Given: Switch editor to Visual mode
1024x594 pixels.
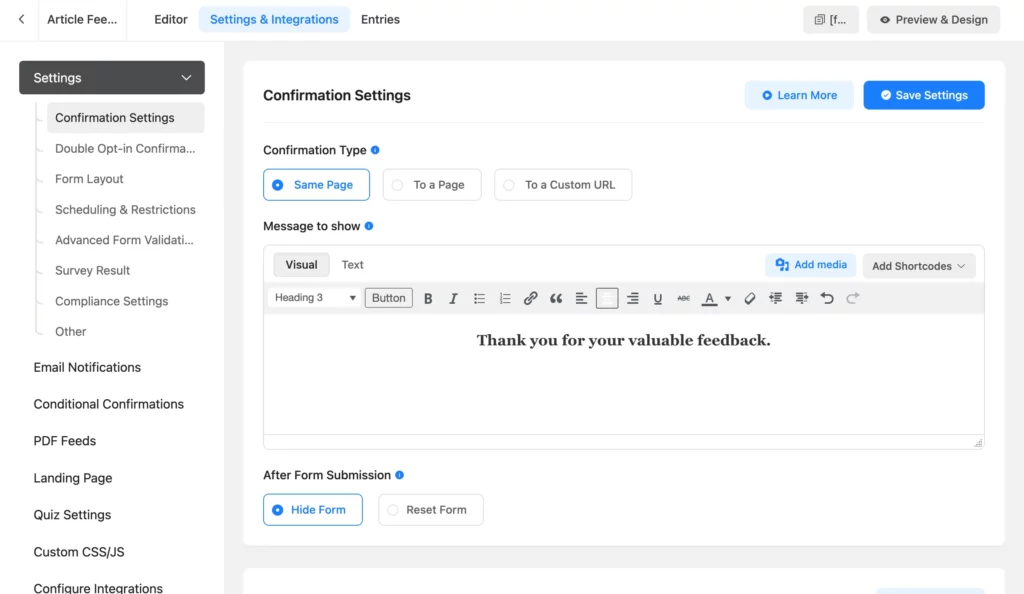Looking at the screenshot, I should coord(301,264).
